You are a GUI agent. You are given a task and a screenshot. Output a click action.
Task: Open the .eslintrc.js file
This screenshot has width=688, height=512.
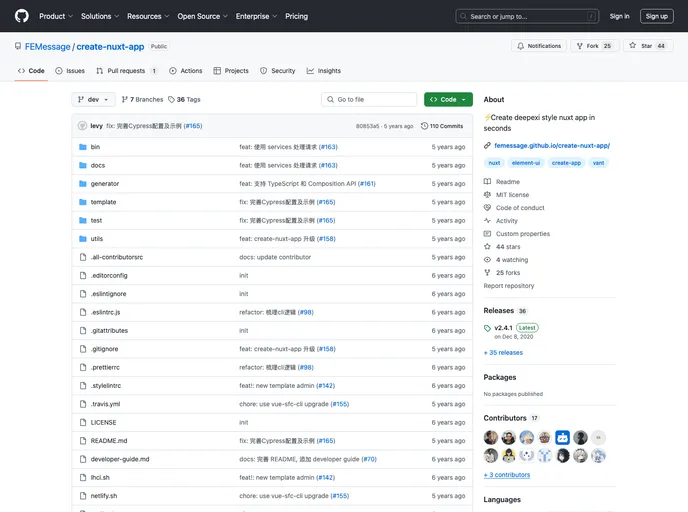pos(105,312)
